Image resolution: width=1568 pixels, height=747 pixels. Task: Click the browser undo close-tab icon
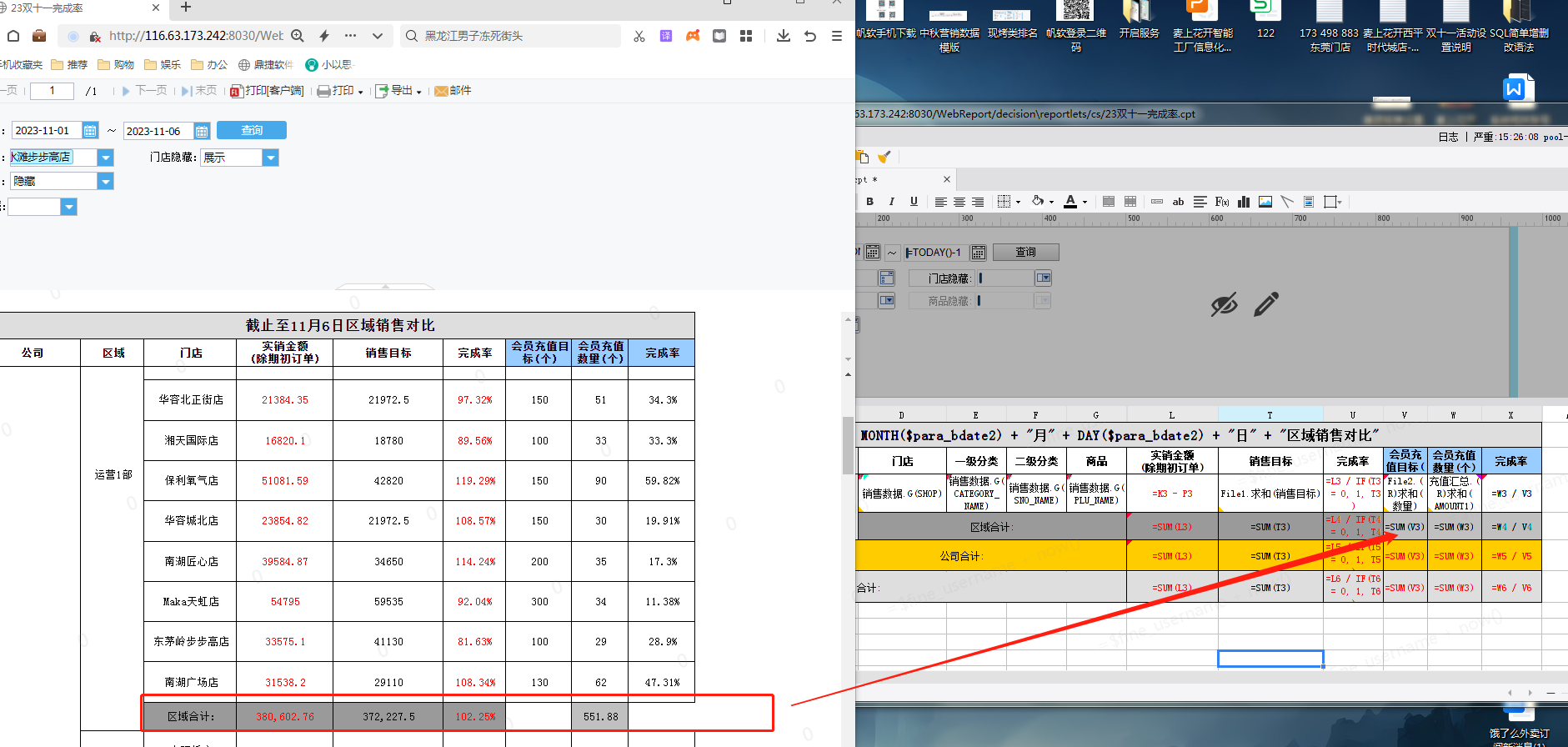pyautogui.click(x=810, y=36)
